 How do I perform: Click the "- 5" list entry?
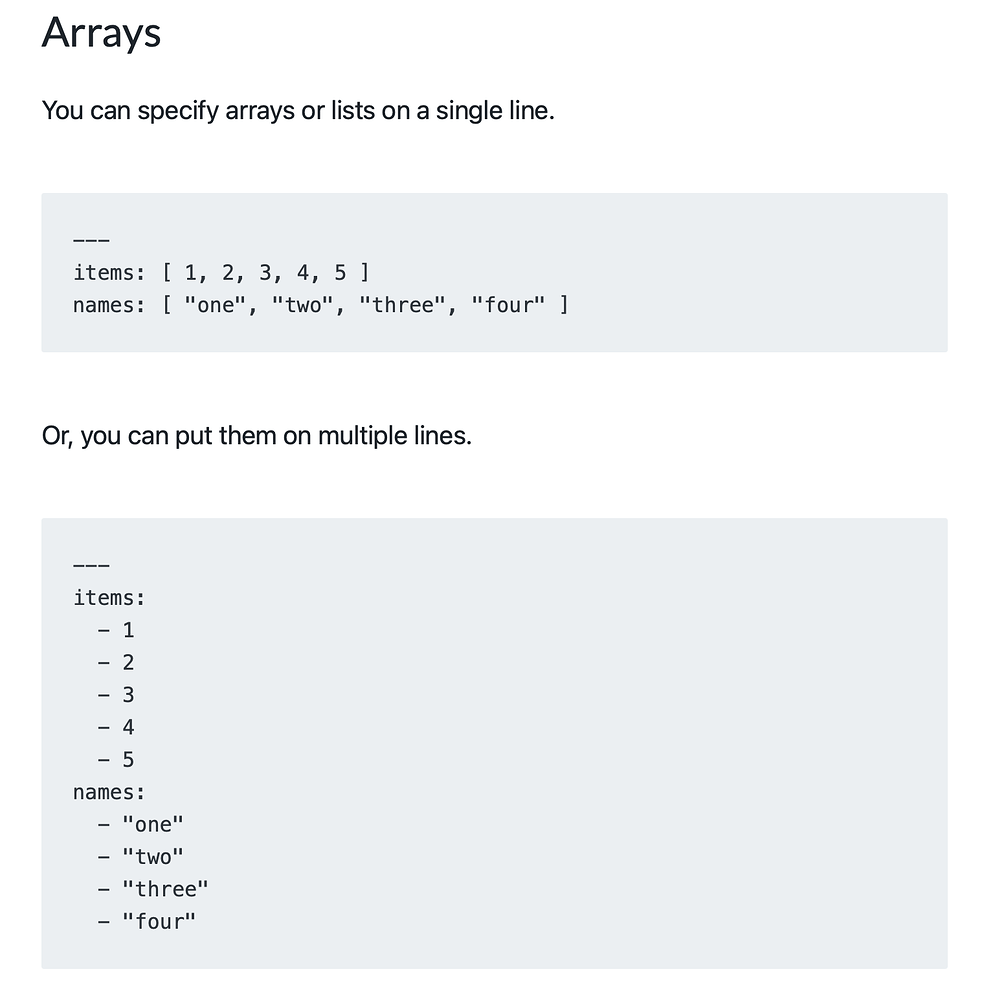116,760
